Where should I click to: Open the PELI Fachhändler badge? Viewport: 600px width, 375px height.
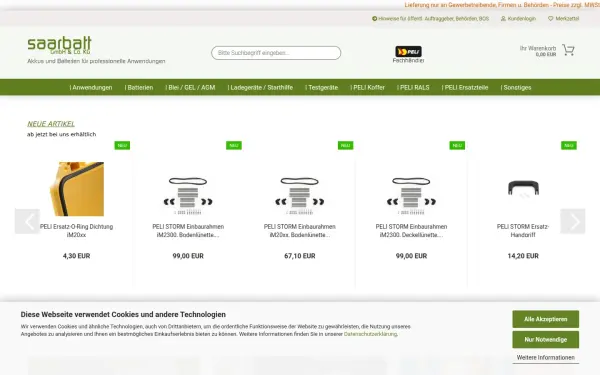[408, 54]
